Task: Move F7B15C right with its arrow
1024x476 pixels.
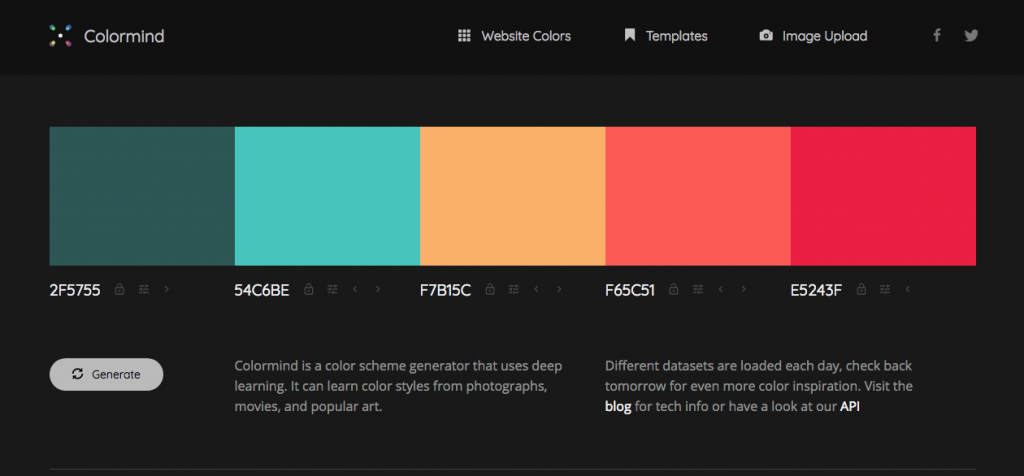Action: click(x=559, y=289)
